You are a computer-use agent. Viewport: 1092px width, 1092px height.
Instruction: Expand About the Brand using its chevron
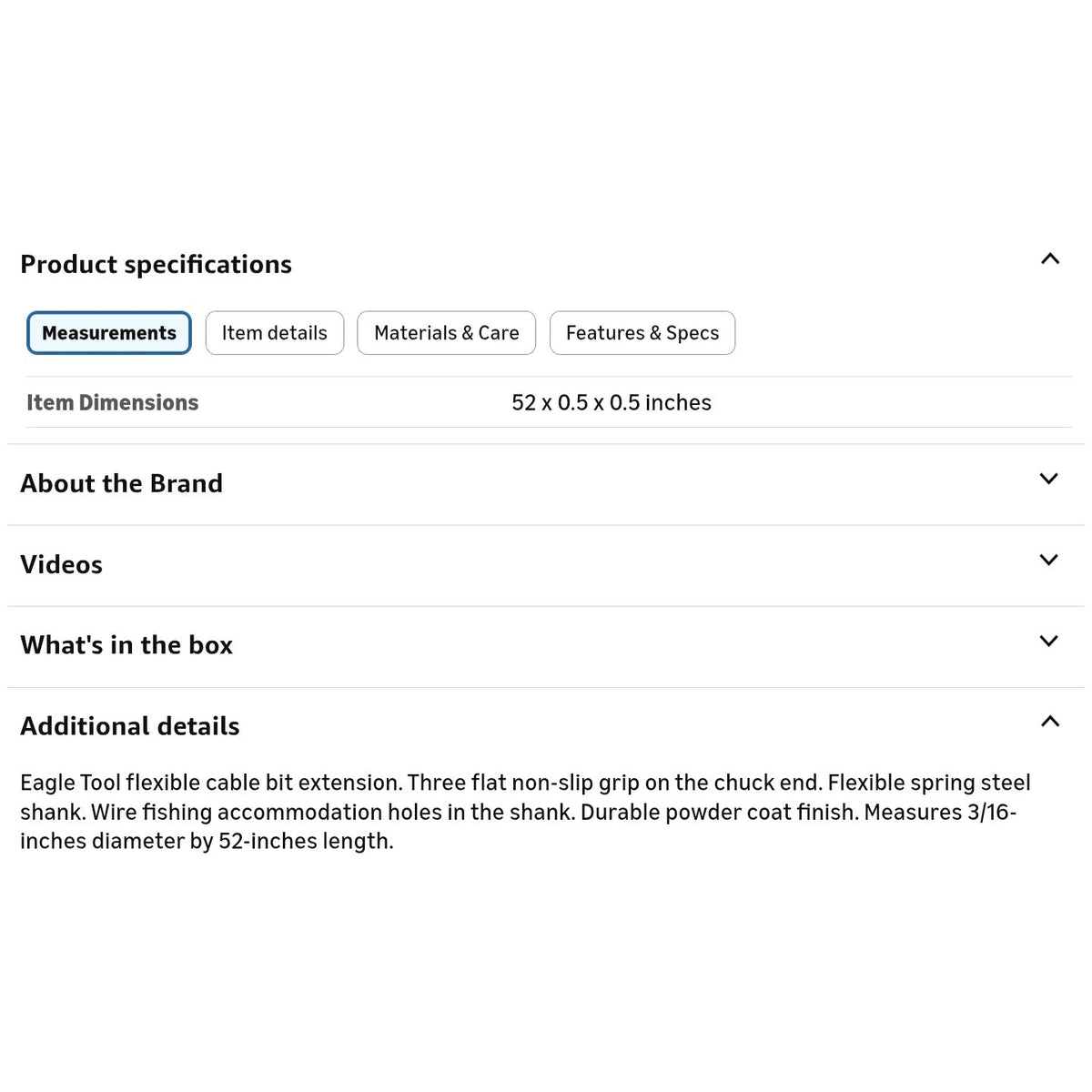point(1049,479)
